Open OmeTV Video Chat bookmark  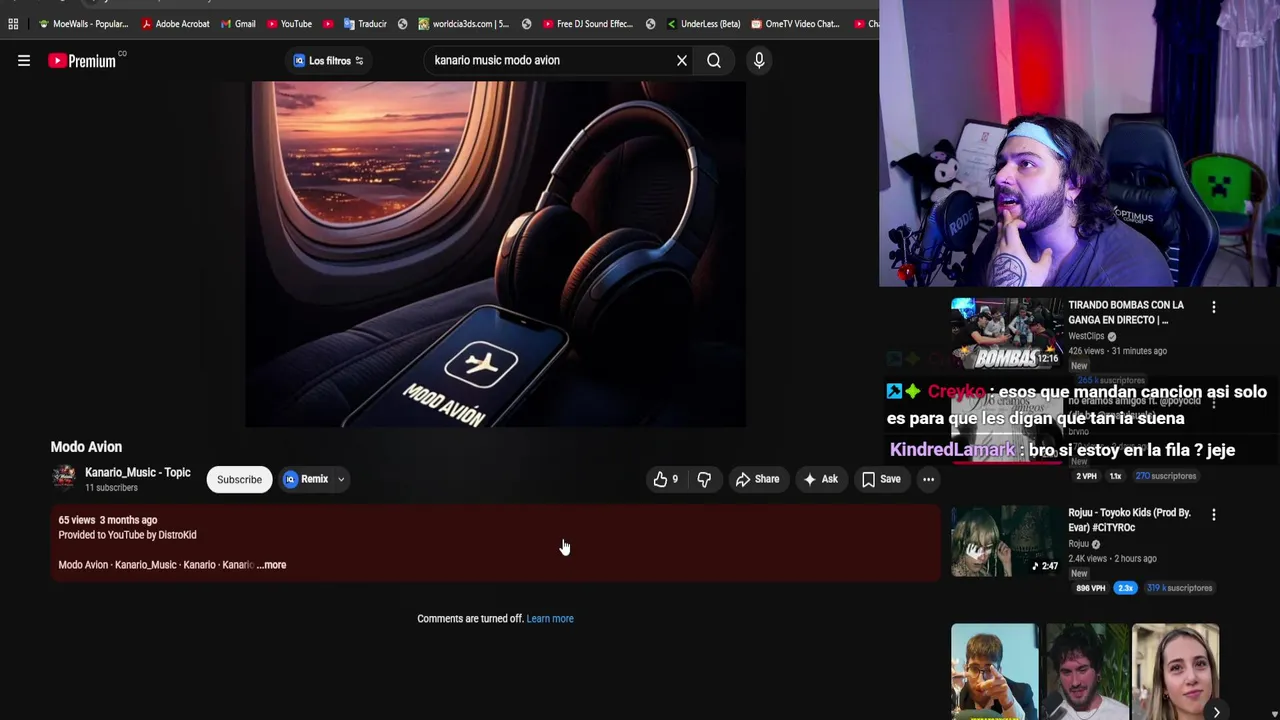coord(795,24)
